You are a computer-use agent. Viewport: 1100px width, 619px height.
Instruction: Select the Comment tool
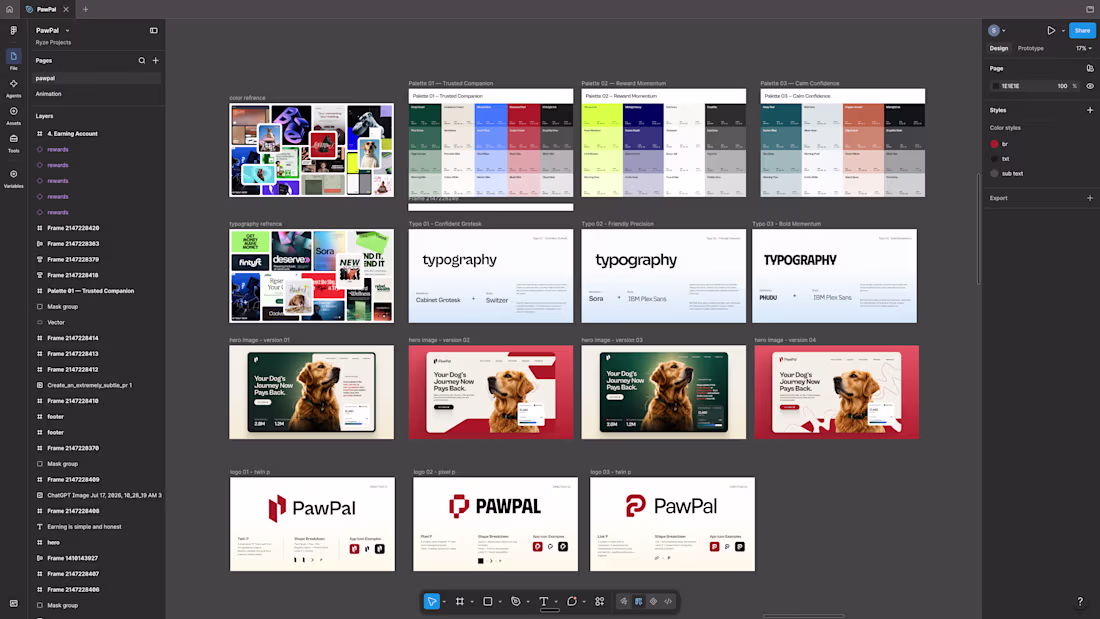[x=572, y=601]
